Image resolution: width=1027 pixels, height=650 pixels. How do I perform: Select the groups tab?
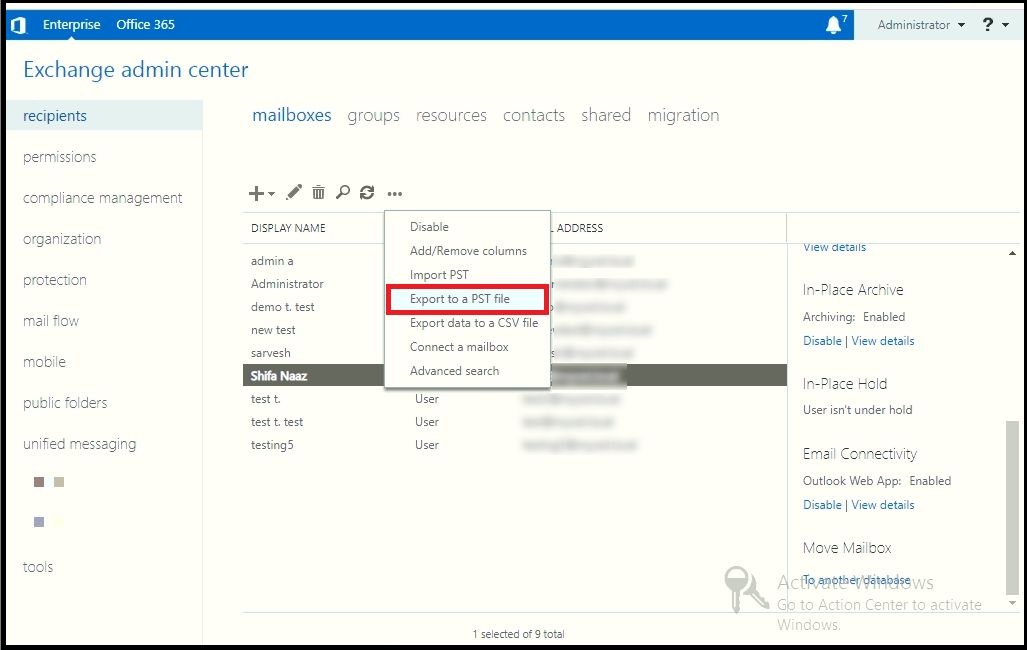pos(373,115)
